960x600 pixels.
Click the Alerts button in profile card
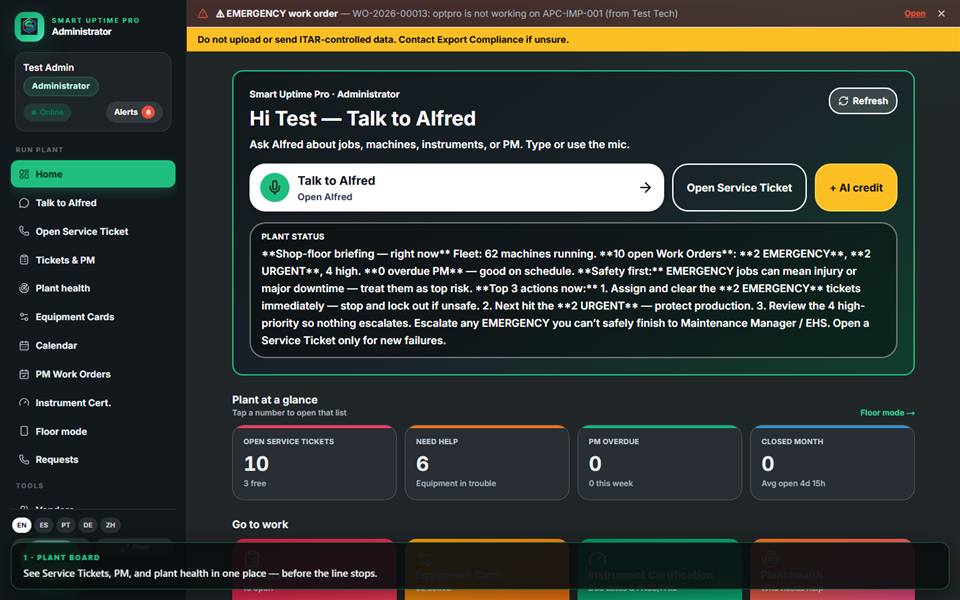click(133, 112)
